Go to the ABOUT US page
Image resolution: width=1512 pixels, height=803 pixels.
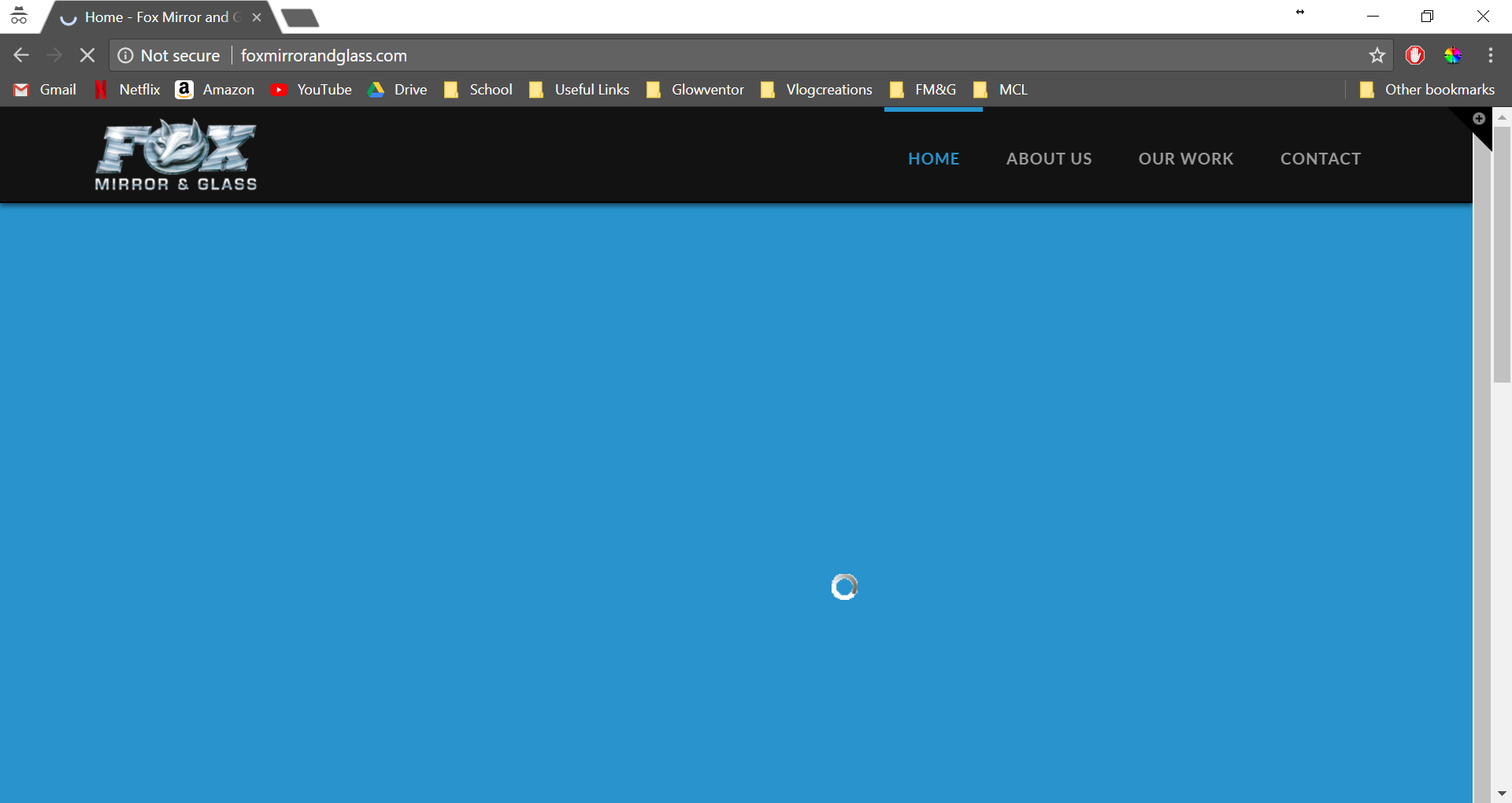[x=1048, y=159]
